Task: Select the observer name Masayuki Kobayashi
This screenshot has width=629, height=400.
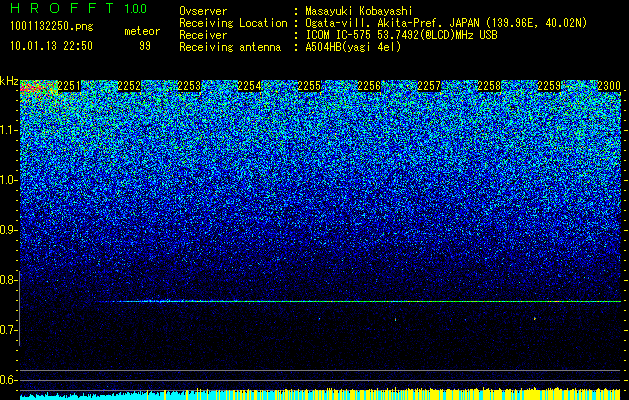Action: coord(359,11)
